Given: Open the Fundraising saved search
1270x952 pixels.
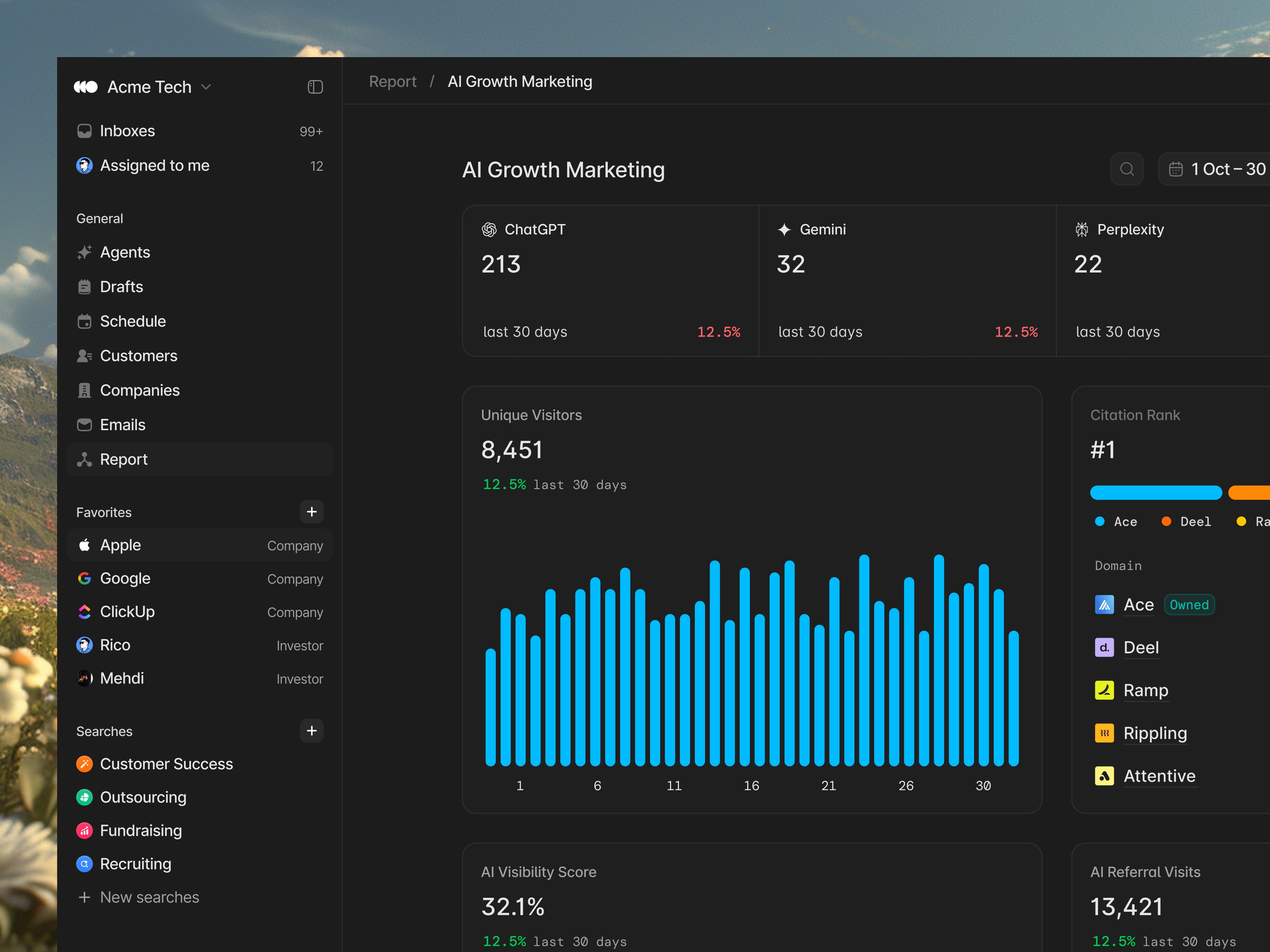Looking at the screenshot, I should tap(141, 830).
